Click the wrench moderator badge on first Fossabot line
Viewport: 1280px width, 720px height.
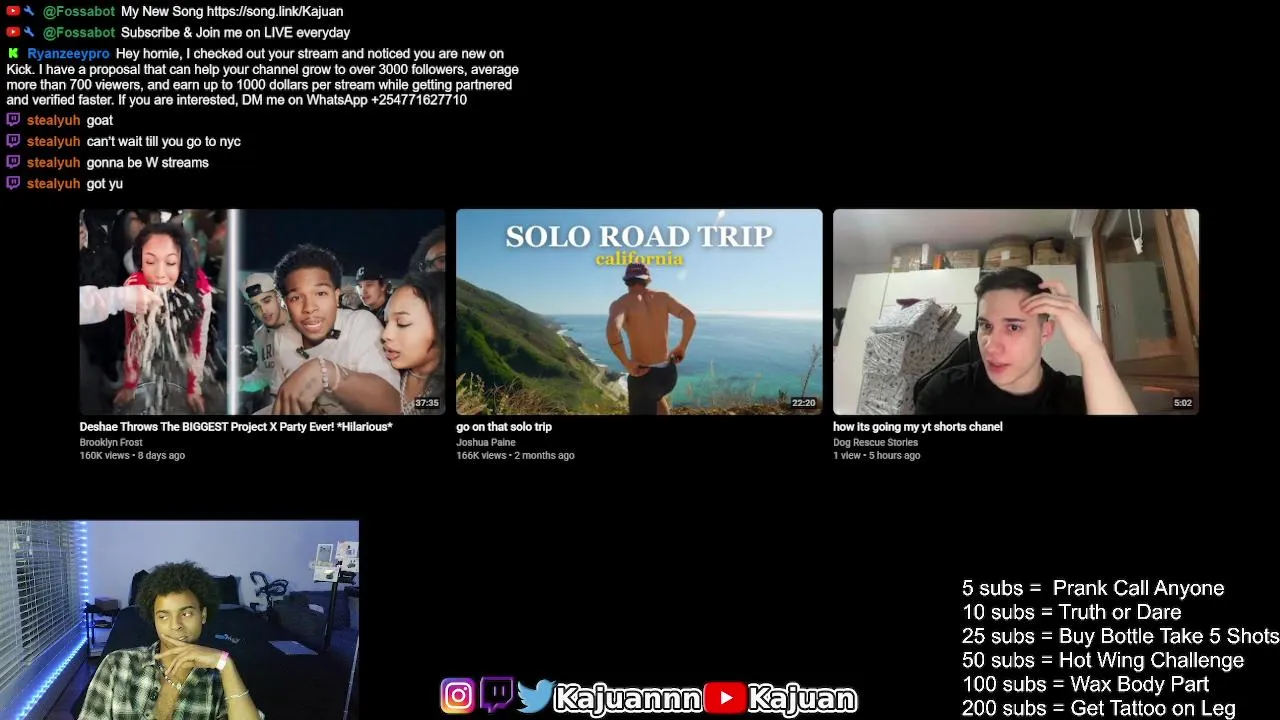30,11
